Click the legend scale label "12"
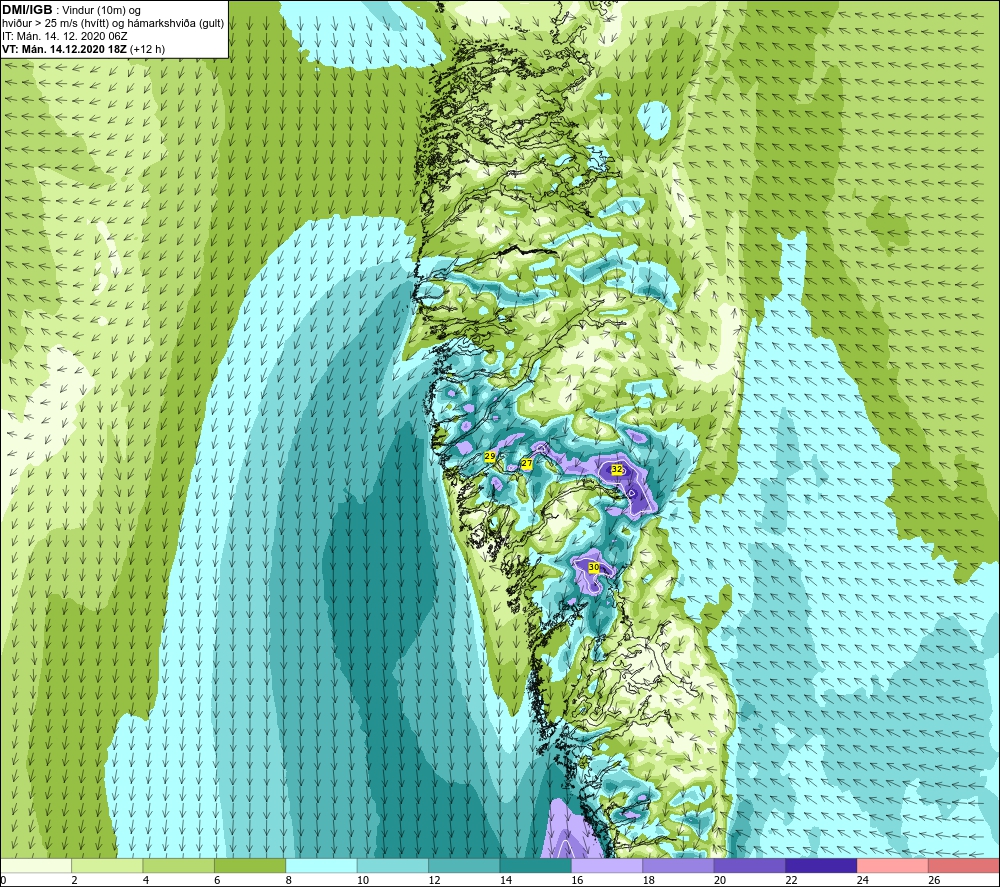The image size is (1000, 887). point(434,880)
